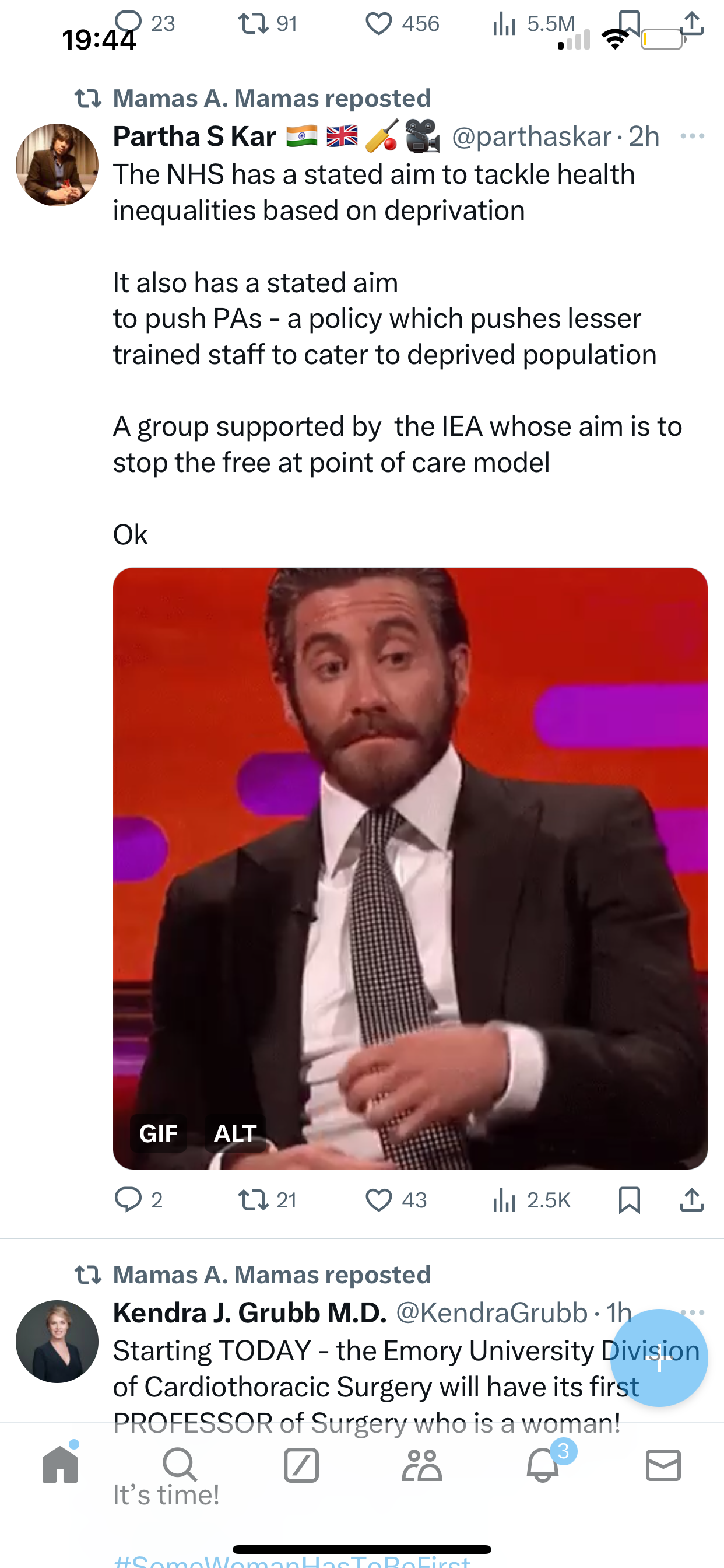Open Kendra J. Grubb's profile avatar
Image resolution: width=724 pixels, height=1568 pixels.
[x=57, y=1342]
